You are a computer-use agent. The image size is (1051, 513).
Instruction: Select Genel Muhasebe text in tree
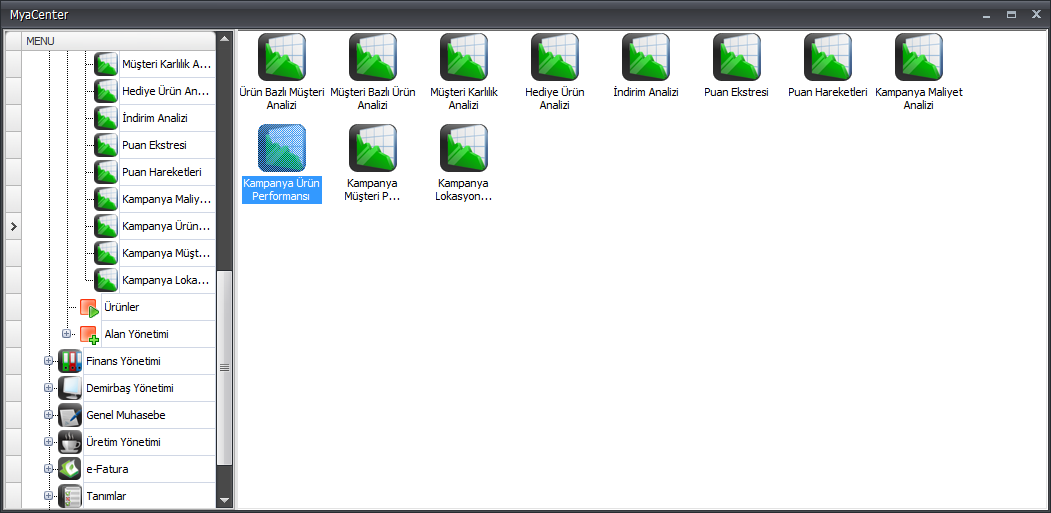coord(126,415)
